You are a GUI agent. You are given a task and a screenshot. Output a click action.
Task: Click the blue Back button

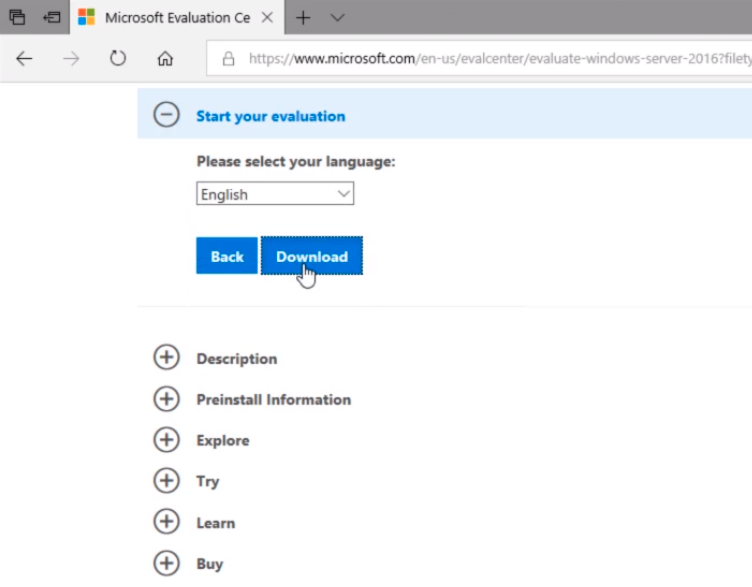click(227, 256)
